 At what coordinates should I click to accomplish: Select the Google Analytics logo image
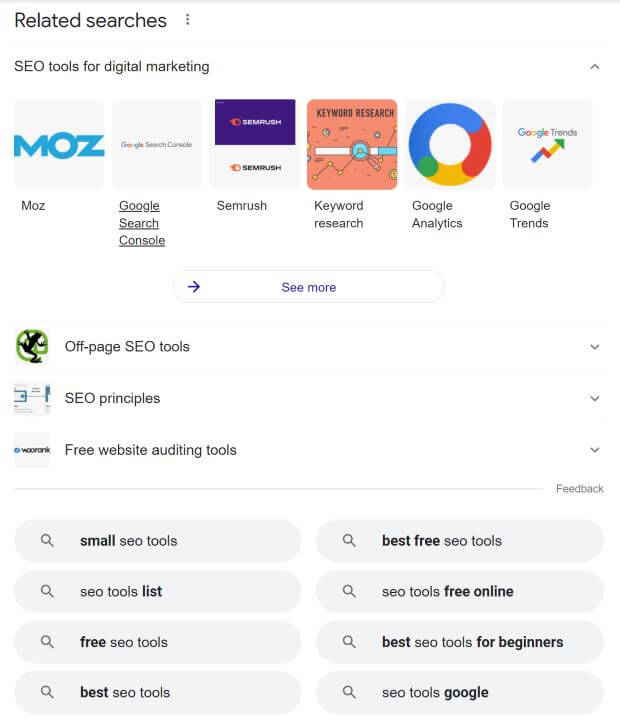(450, 144)
